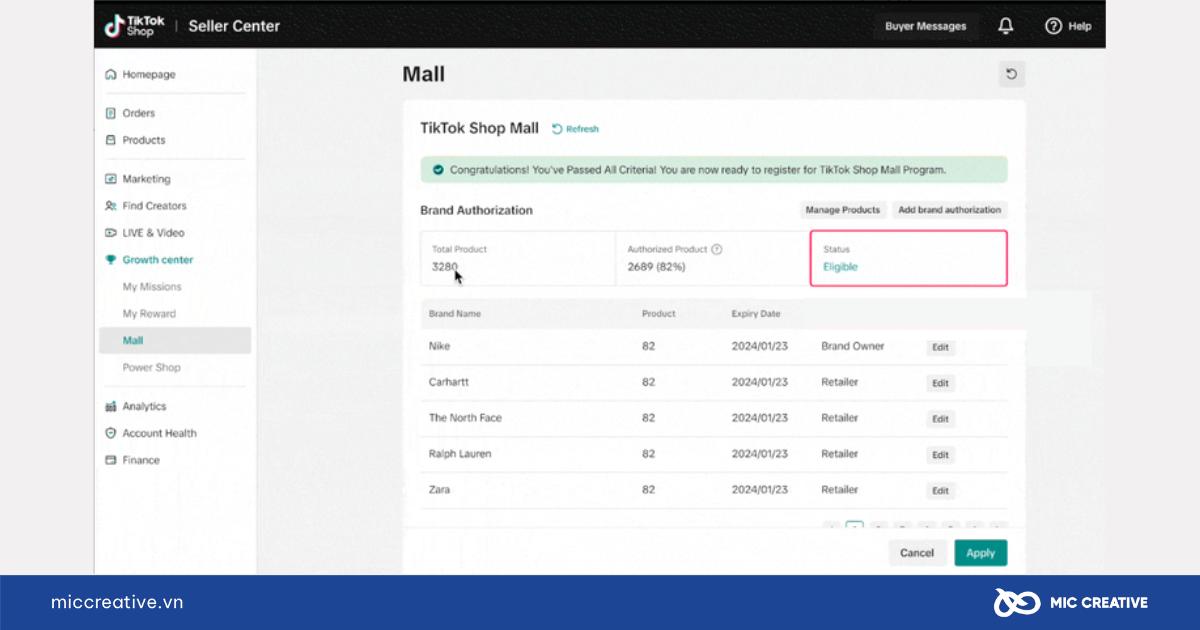Select Mall in the sidebar
Image resolution: width=1200 pixels, height=630 pixels.
[x=175, y=340]
